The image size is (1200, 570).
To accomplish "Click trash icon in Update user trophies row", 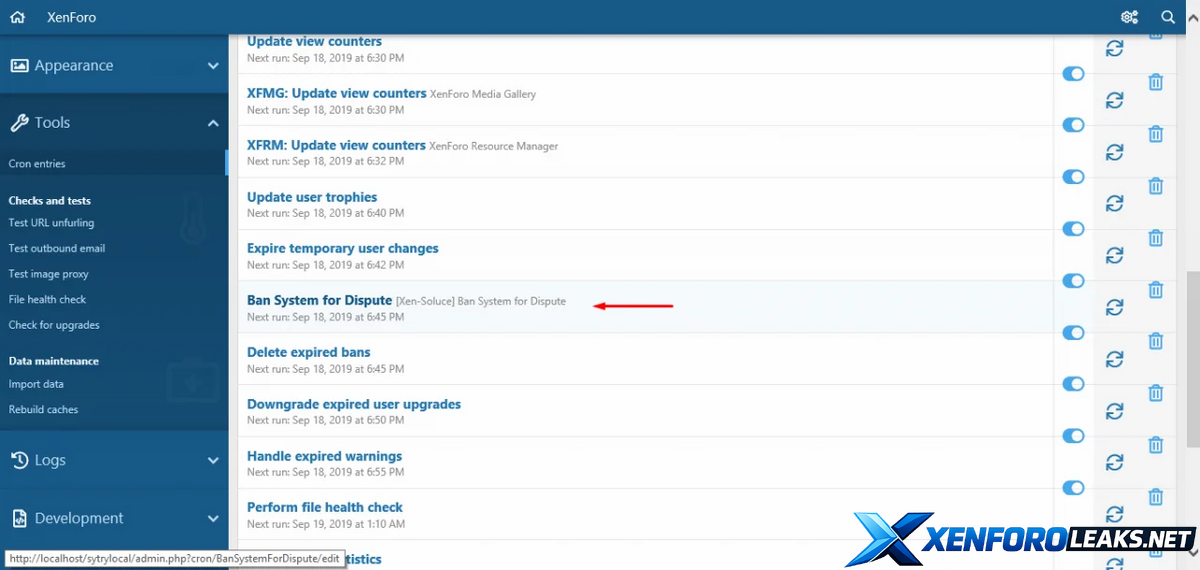I will 1155,186.
